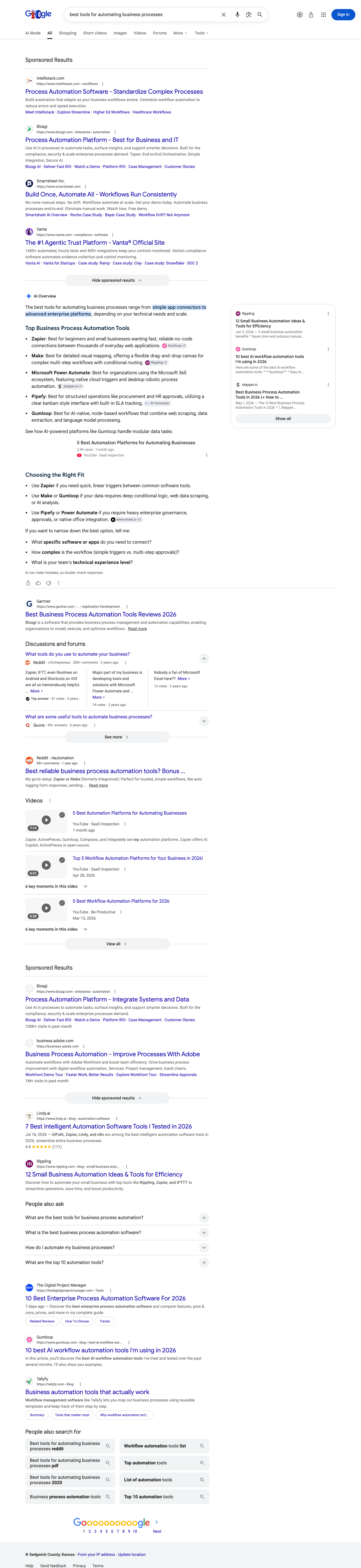Open Videos section three-dot menu

pos(50,801)
